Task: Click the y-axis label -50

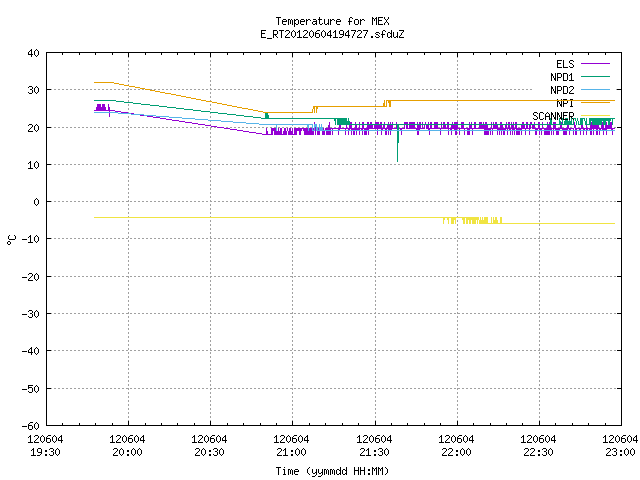Action: pos(31,389)
